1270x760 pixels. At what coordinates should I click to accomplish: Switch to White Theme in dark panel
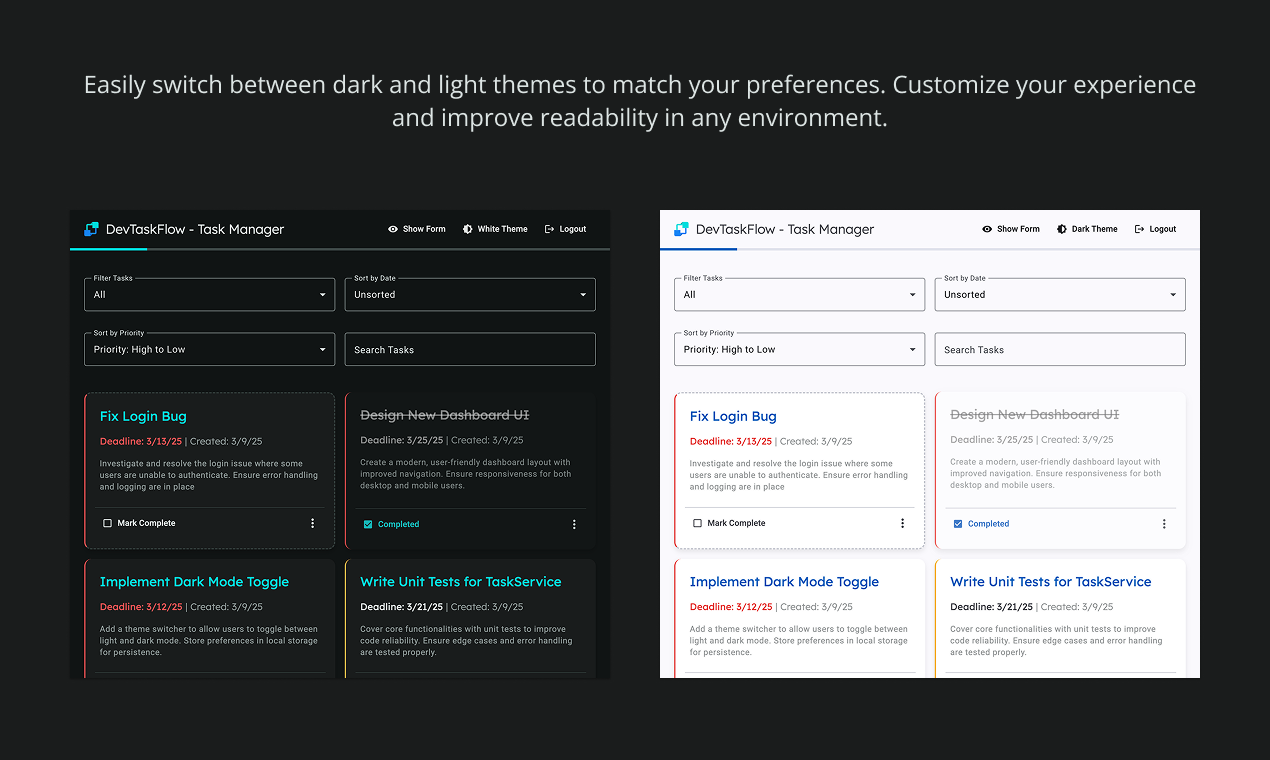tap(495, 229)
